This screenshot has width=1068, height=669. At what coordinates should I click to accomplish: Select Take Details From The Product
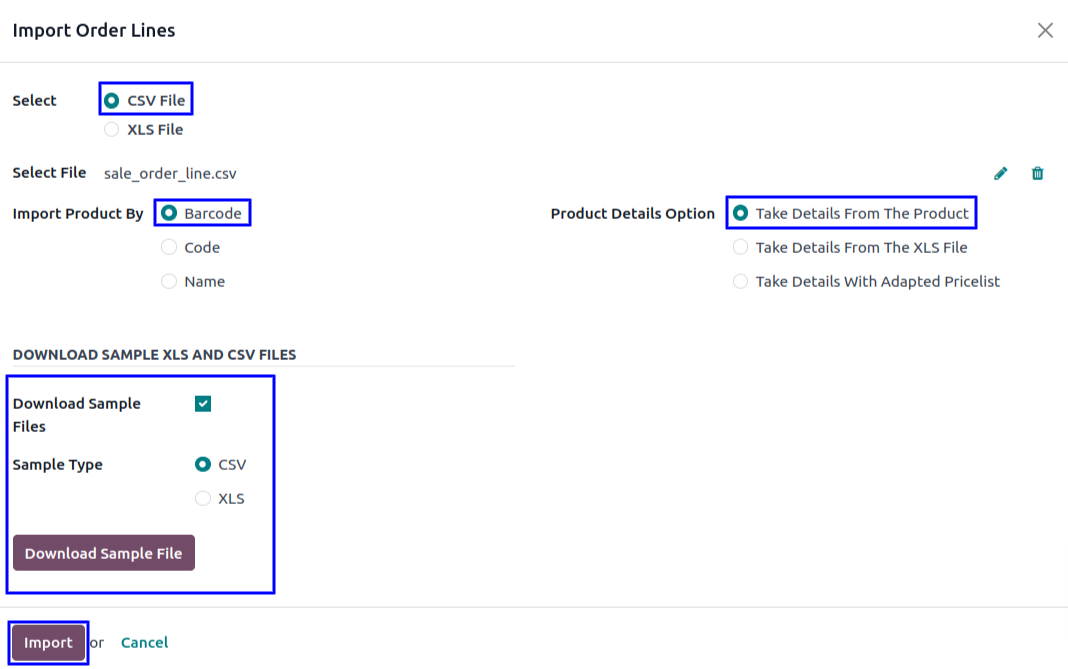740,213
